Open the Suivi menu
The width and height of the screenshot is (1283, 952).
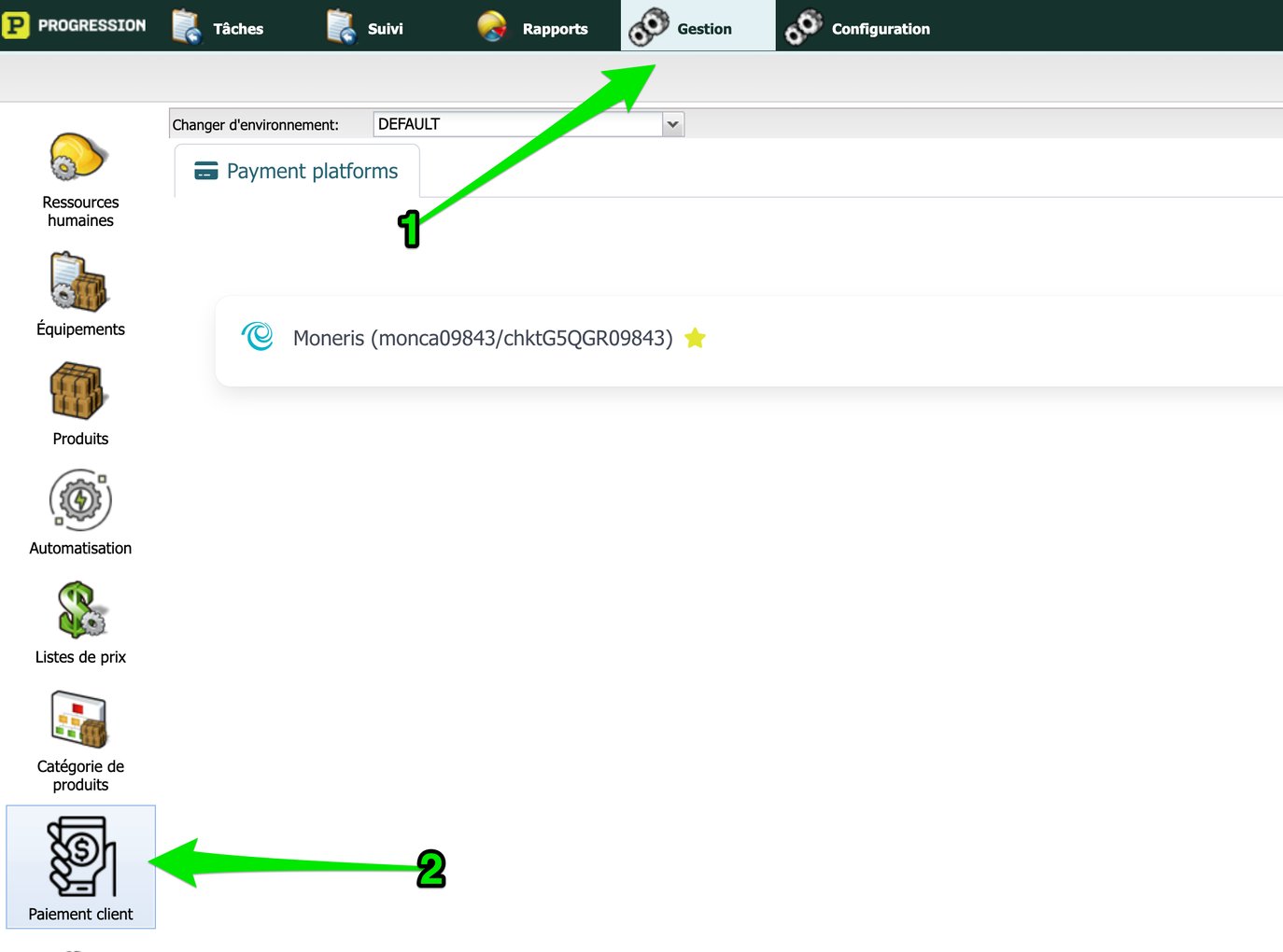pos(364,25)
